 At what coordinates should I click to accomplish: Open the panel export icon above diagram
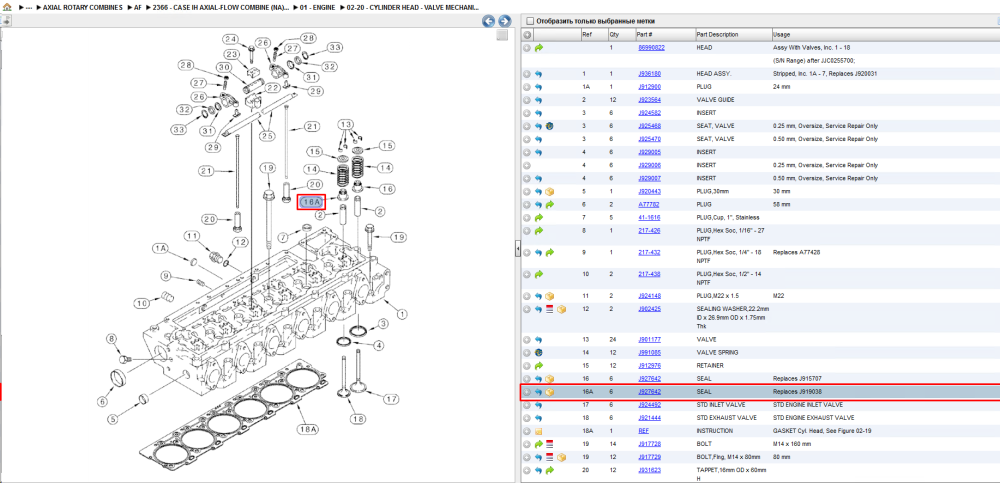[x=6, y=20]
